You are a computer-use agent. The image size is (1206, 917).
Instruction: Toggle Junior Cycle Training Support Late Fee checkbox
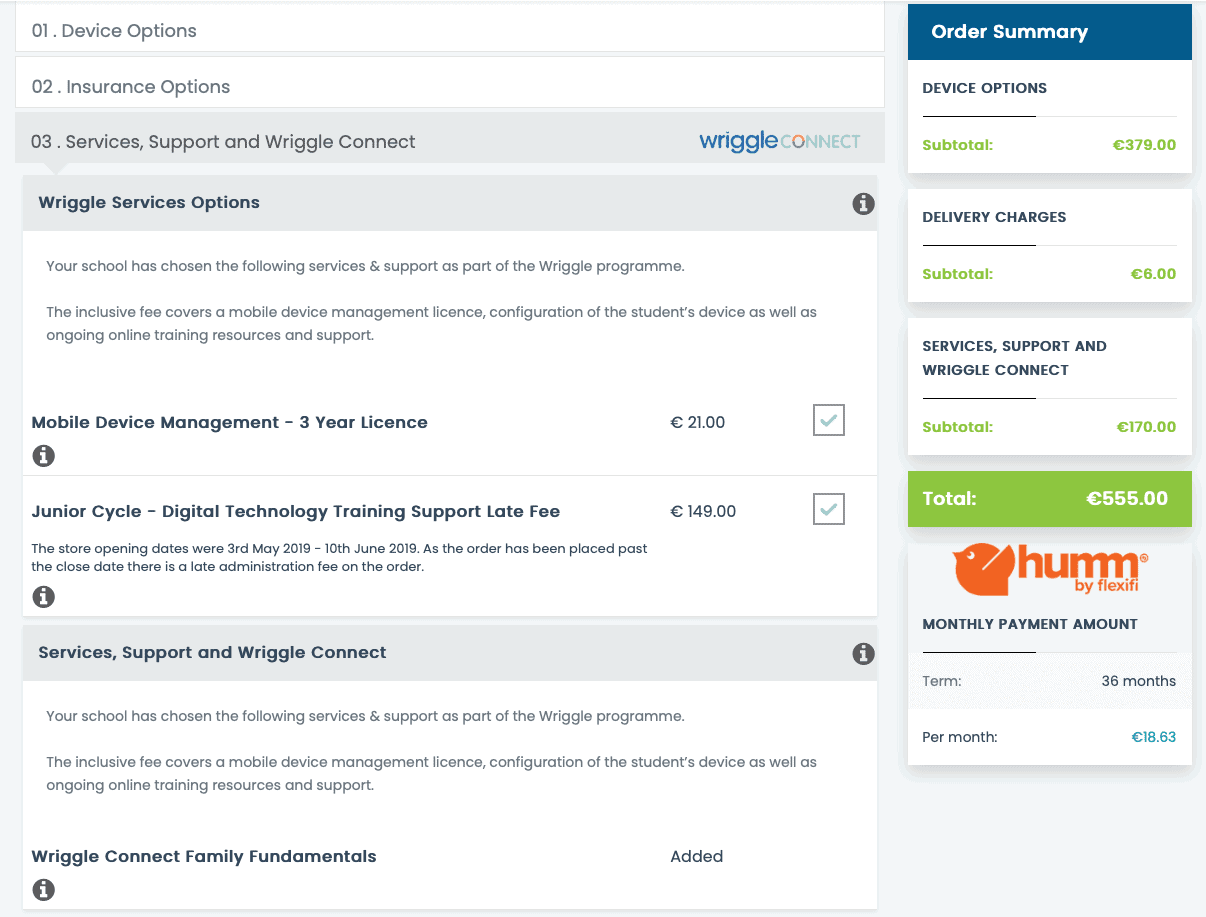[x=829, y=510]
